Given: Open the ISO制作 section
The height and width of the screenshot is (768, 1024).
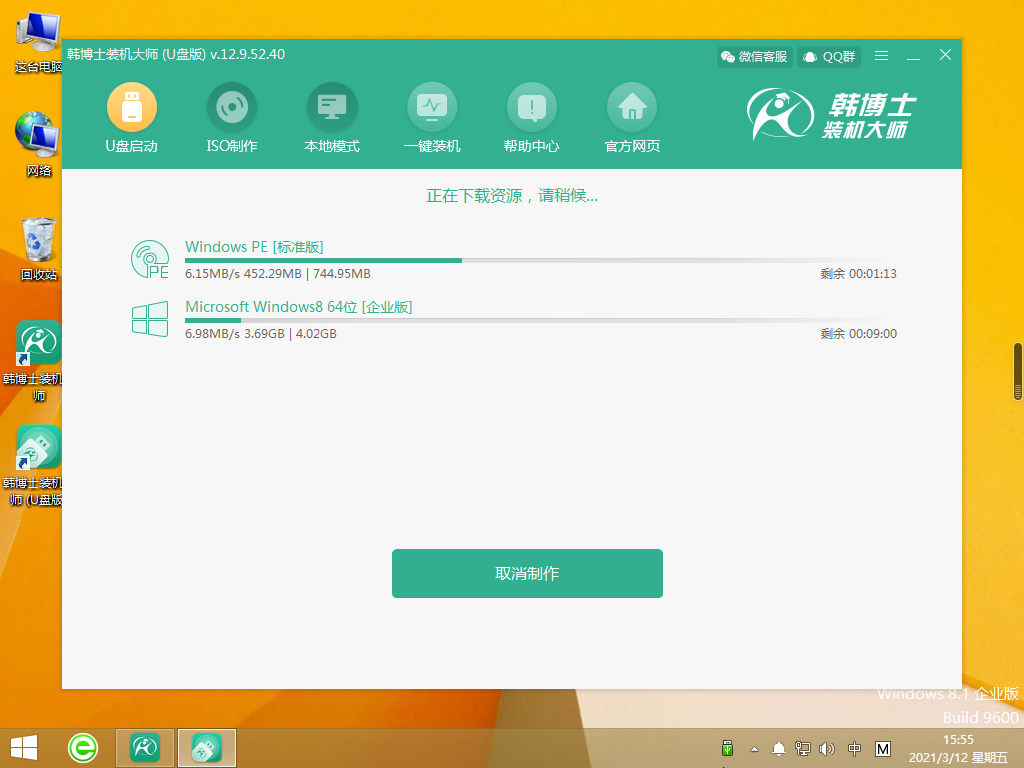Looking at the screenshot, I should [x=231, y=106].
